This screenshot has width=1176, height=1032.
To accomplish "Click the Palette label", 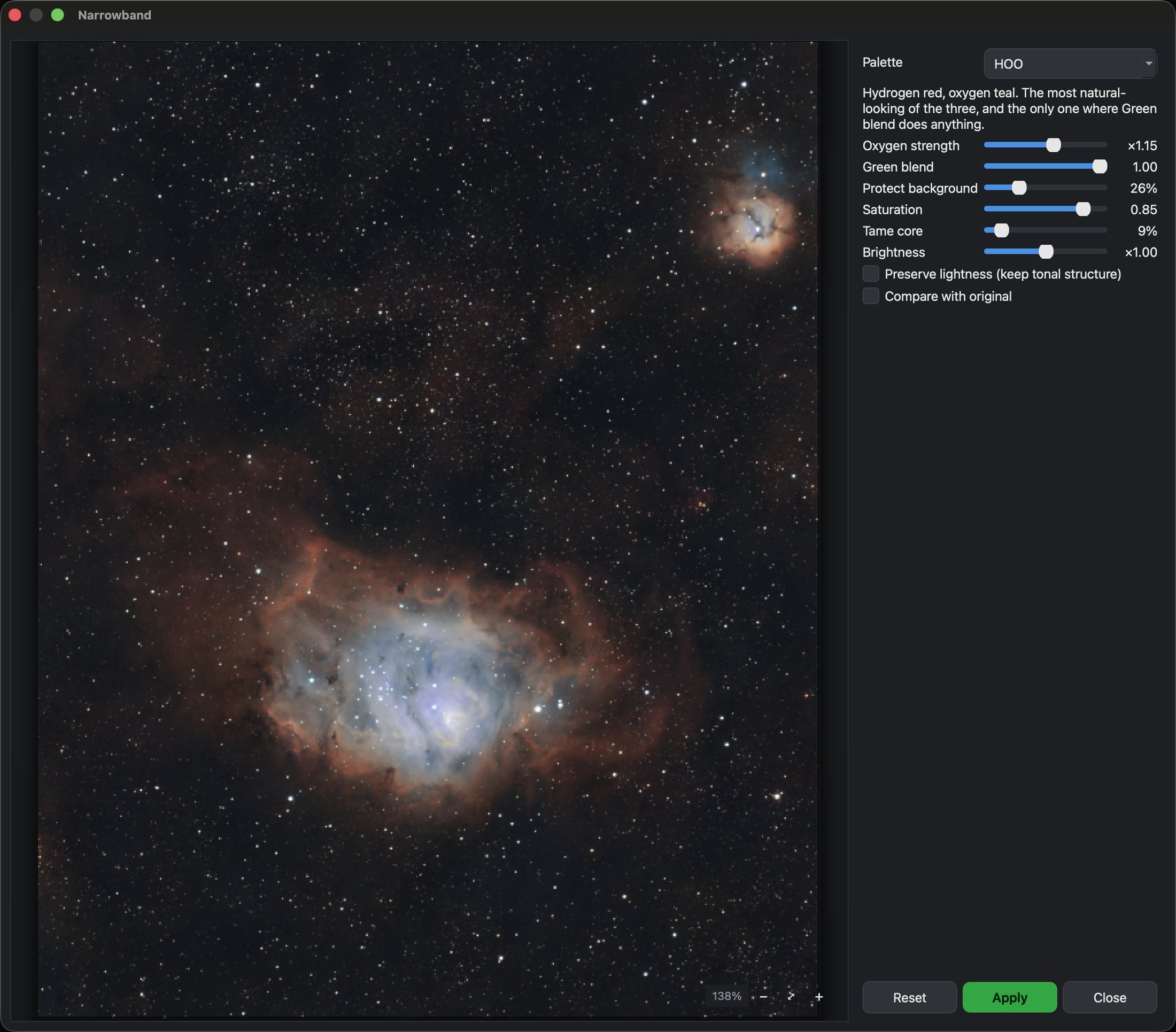I will coord(882,62).
